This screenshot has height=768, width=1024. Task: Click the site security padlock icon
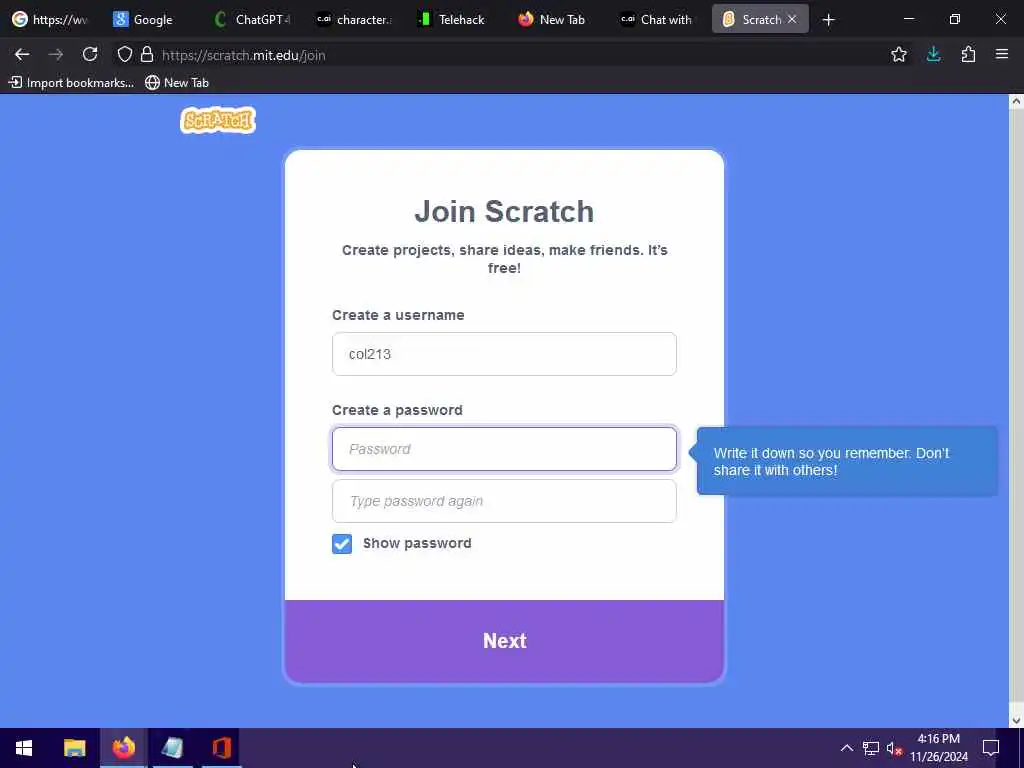[147, 55]
